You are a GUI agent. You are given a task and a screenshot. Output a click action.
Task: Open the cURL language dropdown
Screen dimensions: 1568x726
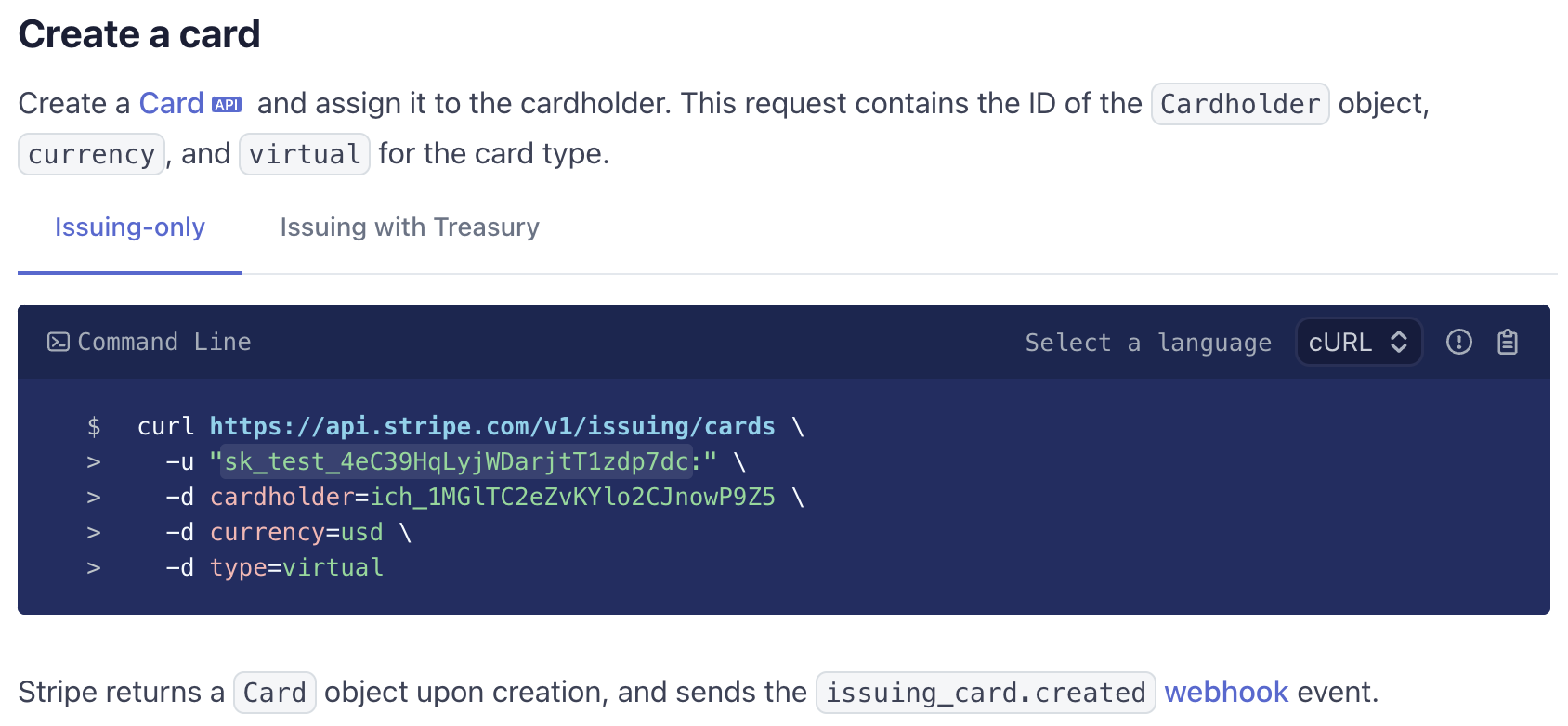point(1359,343)
